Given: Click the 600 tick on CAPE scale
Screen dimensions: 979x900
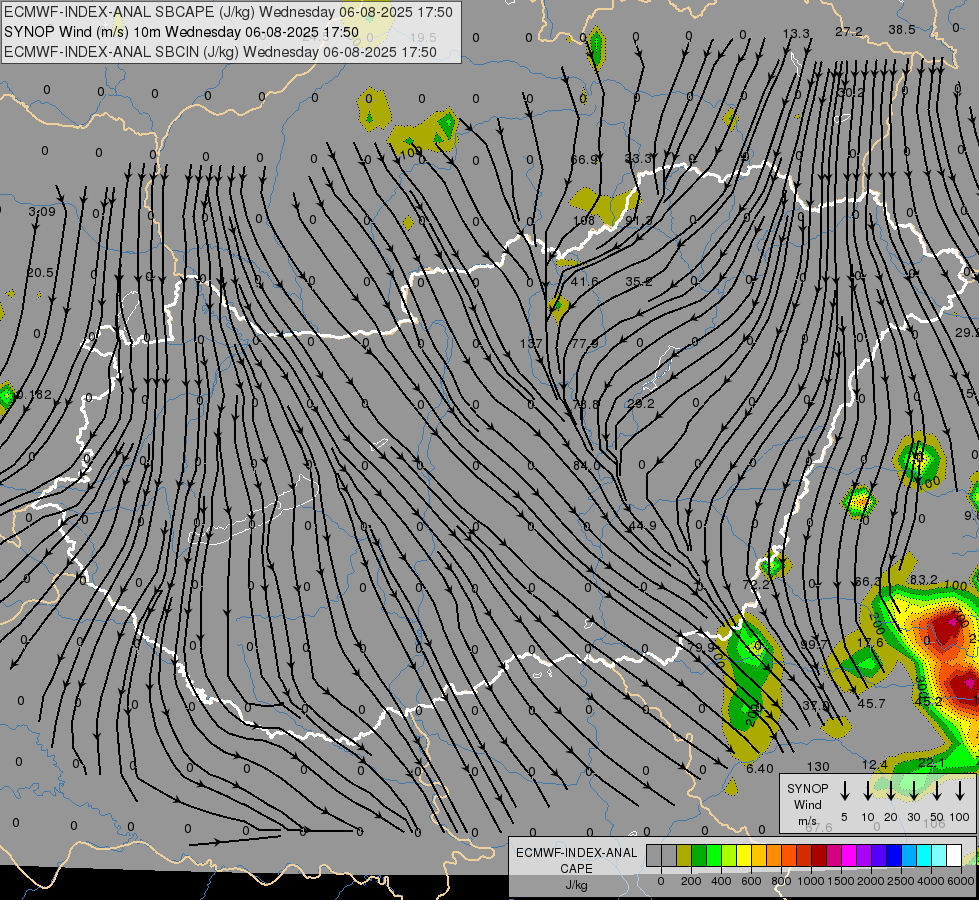Looking at the screenshot, I should pyautogui.click(x=751, y=881).
